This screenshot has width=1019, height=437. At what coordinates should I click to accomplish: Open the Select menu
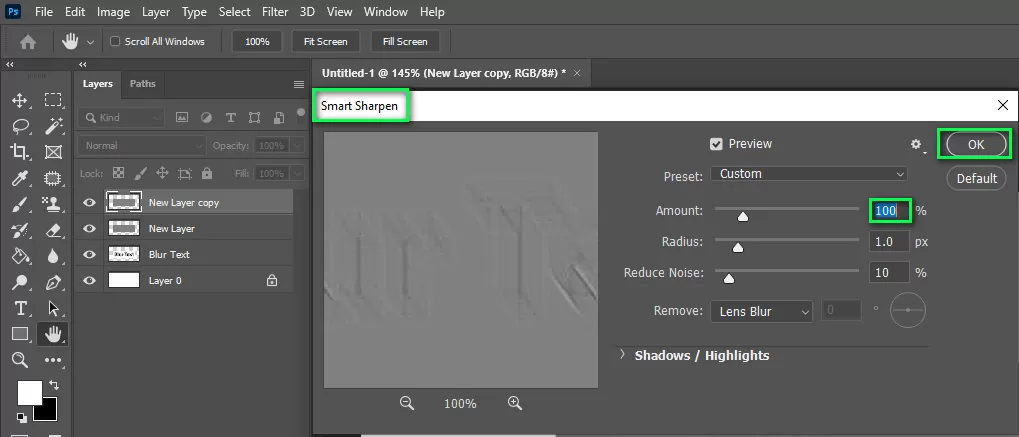pyautogui.click(x=235, y=12)
